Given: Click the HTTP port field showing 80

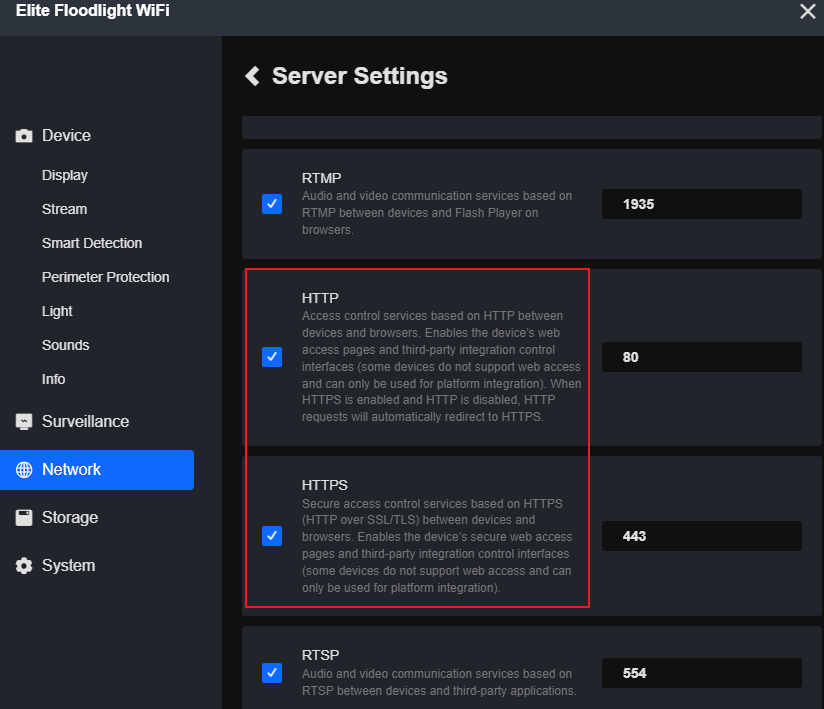Looking at the screenshot, I should click(x=701, y=356).
